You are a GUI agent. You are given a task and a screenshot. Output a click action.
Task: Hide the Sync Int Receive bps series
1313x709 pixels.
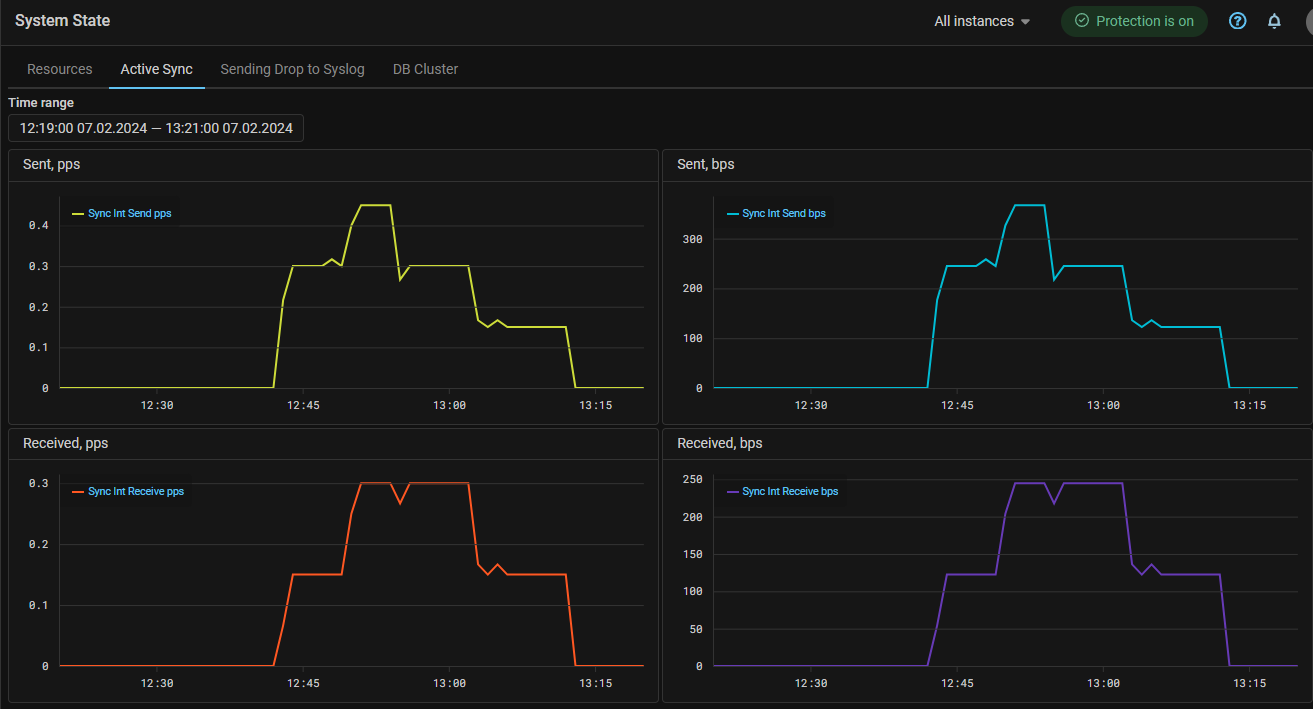coord(789,492)
